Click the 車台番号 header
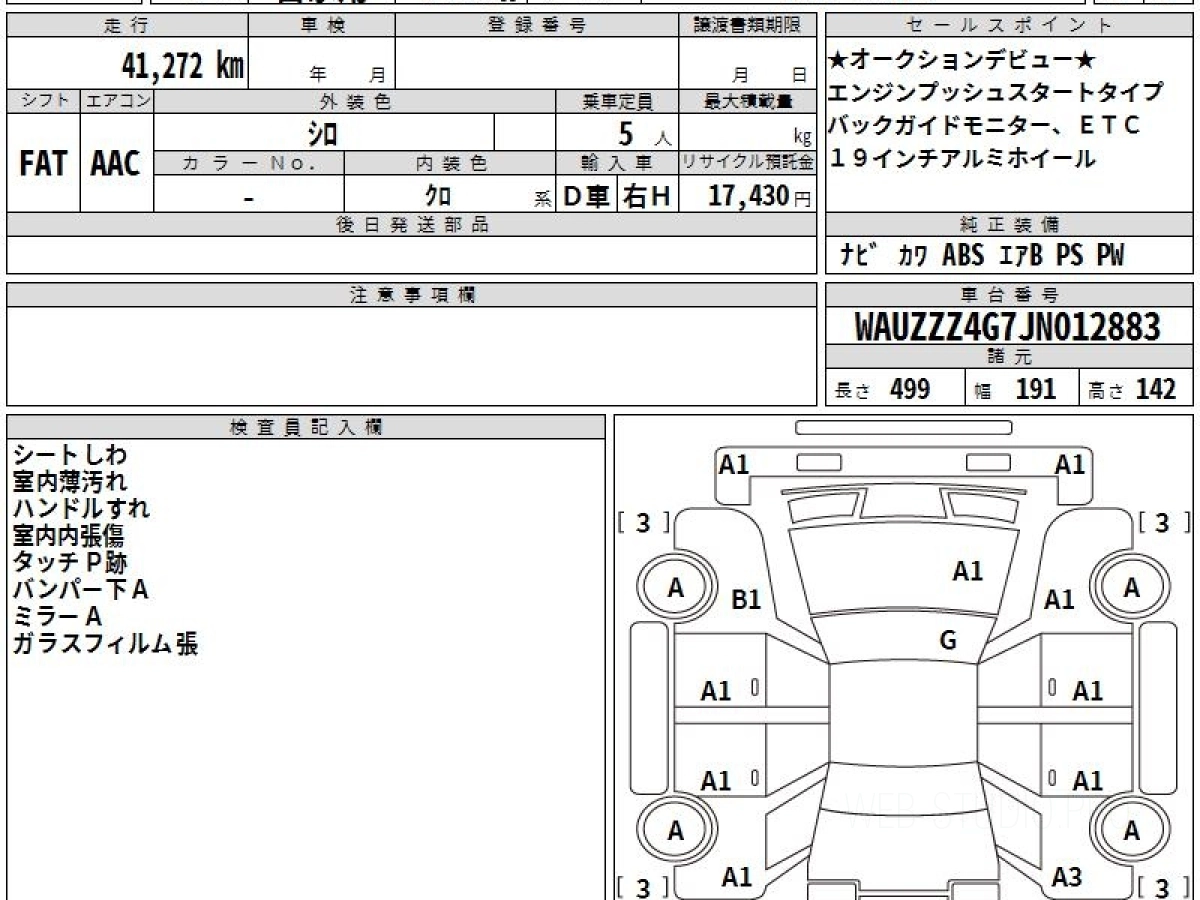1200x900 pixels. [x=1009, y=295]
